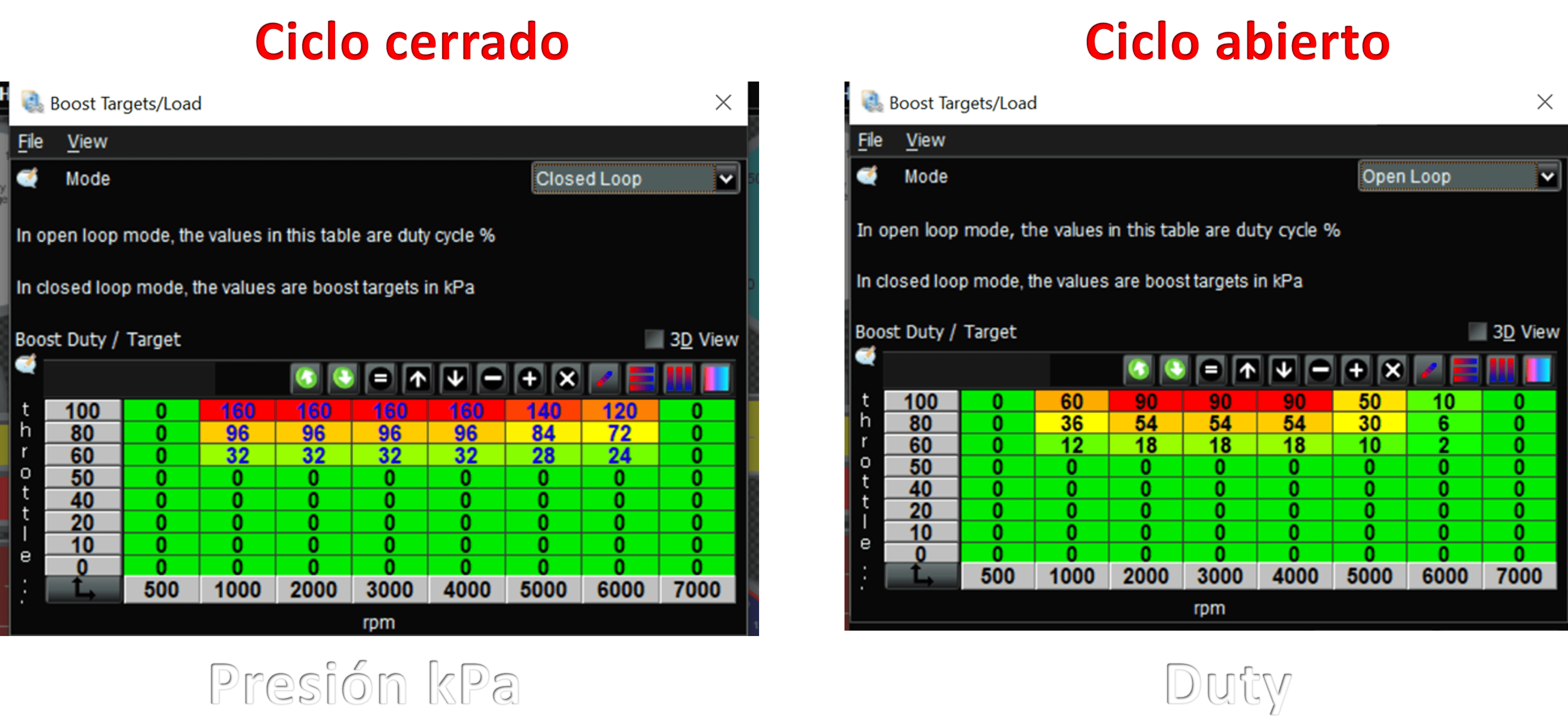Click minus icon in Closed Loop table toolbar
The image size is (1568, 728).
click(492, 378)
